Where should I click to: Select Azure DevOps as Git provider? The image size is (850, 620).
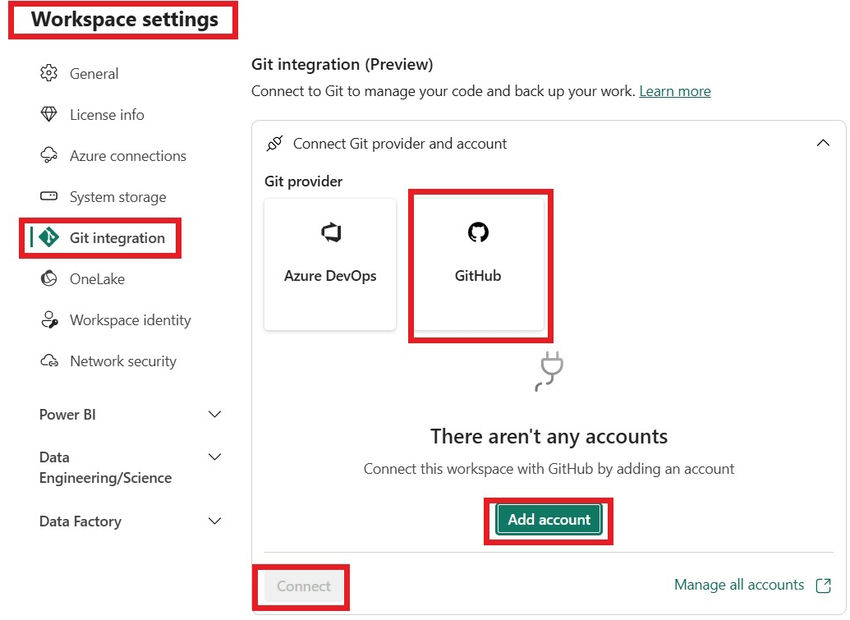[x=330, y=264]
